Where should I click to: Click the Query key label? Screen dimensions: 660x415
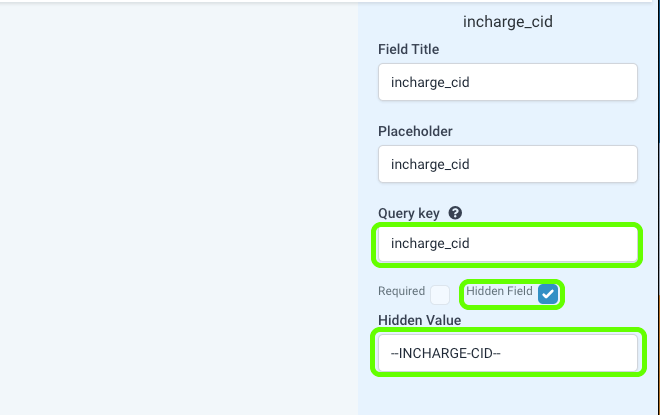[x=408, y=213]
